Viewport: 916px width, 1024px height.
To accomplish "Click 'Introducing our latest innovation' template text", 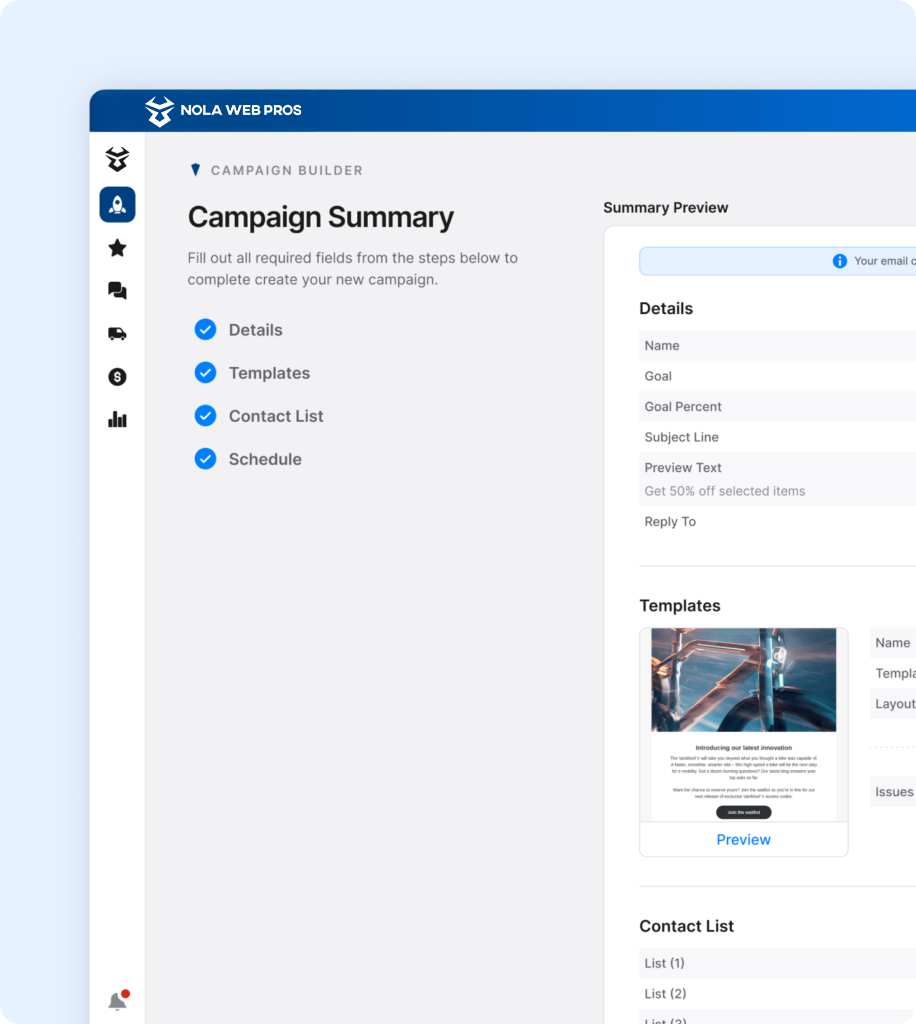I will pyautogui.click(x=744, y=748).
